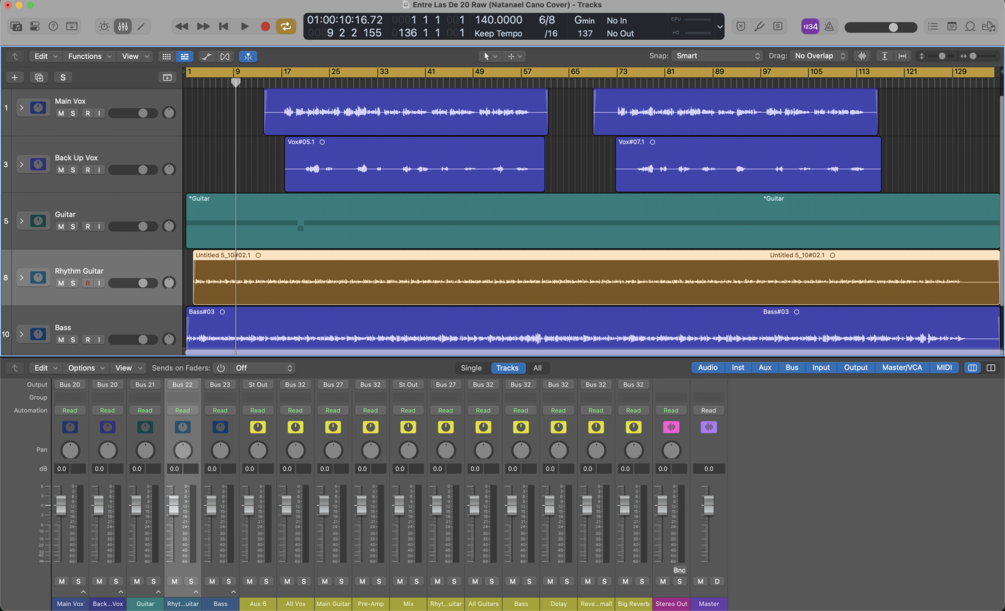Open the Tracks area Functions menu
This screenshot has width=1005, height=611.
[89, 56]
